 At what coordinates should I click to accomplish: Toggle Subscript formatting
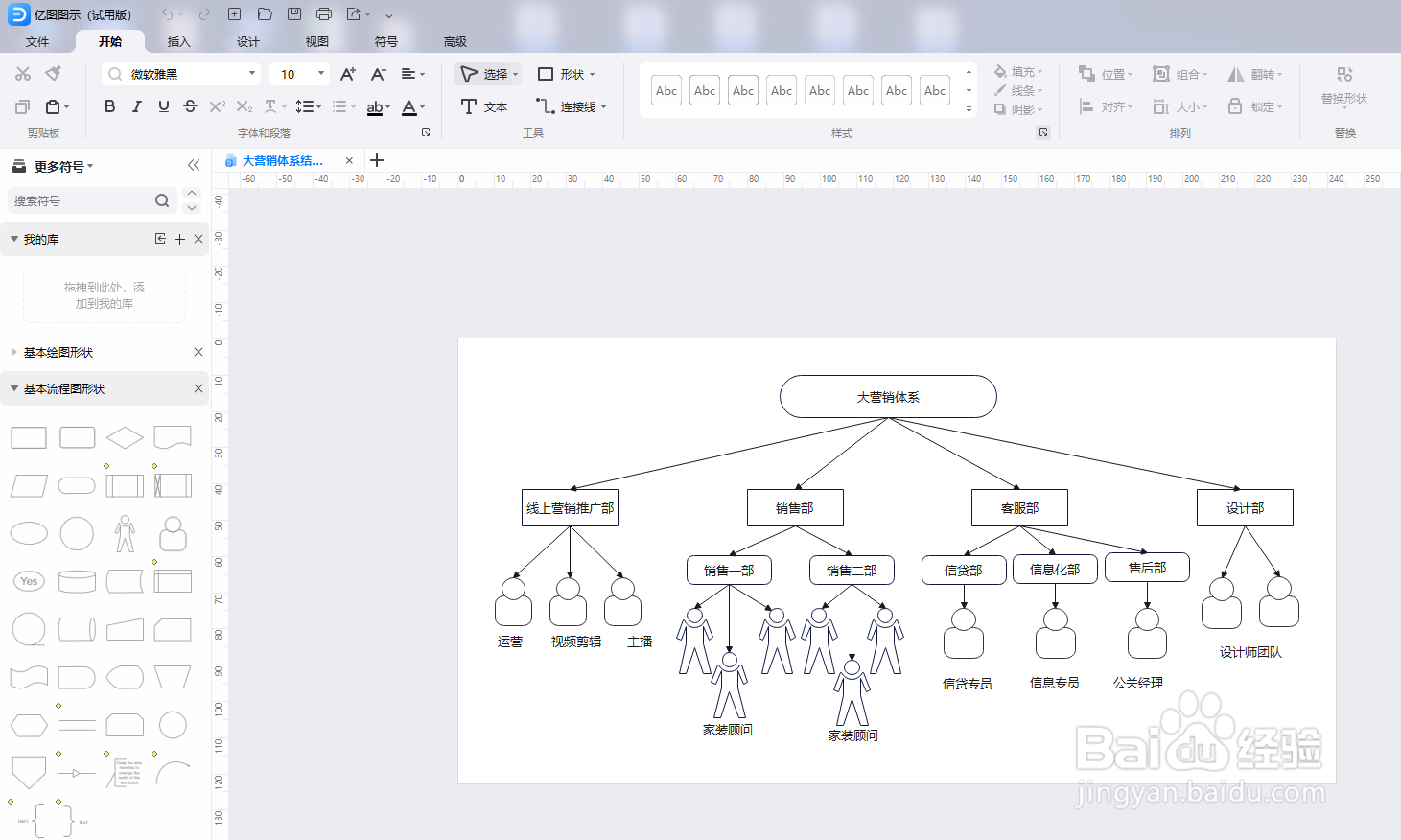pos(245,106)
